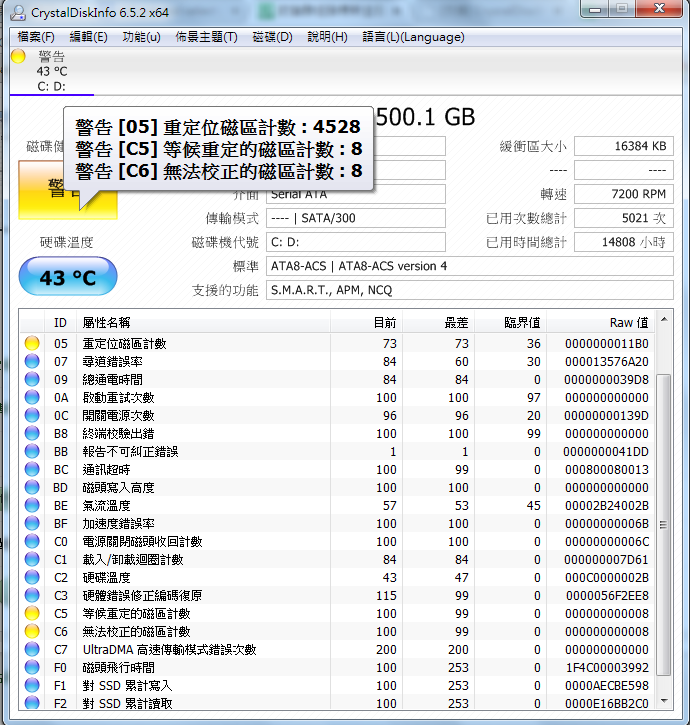Select the 總通電時間 attribute name
Image resolution: width=690 pixels, height=725 pixels.
[112, 380]
